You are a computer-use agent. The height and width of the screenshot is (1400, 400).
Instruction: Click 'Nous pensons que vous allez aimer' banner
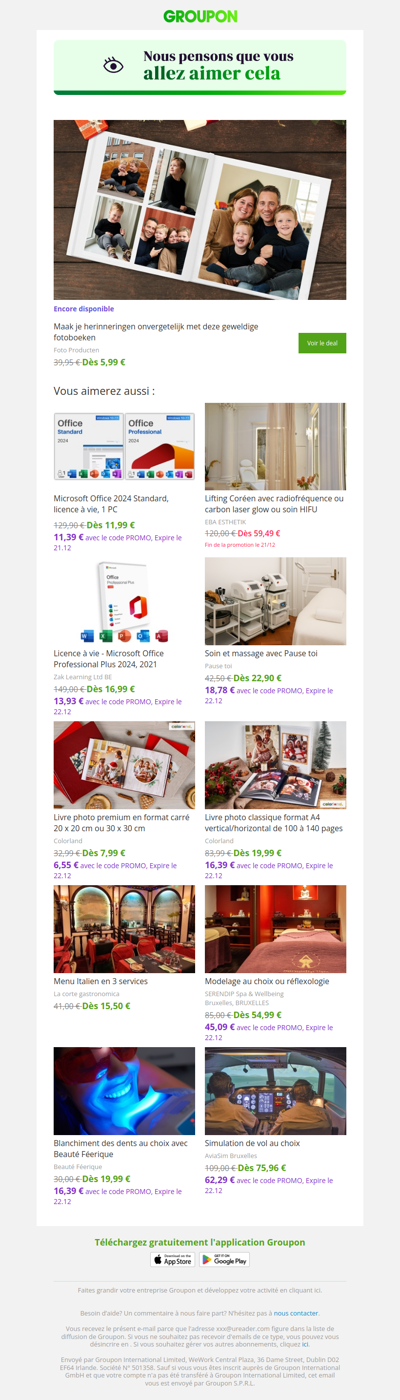[x=200, y=67]
